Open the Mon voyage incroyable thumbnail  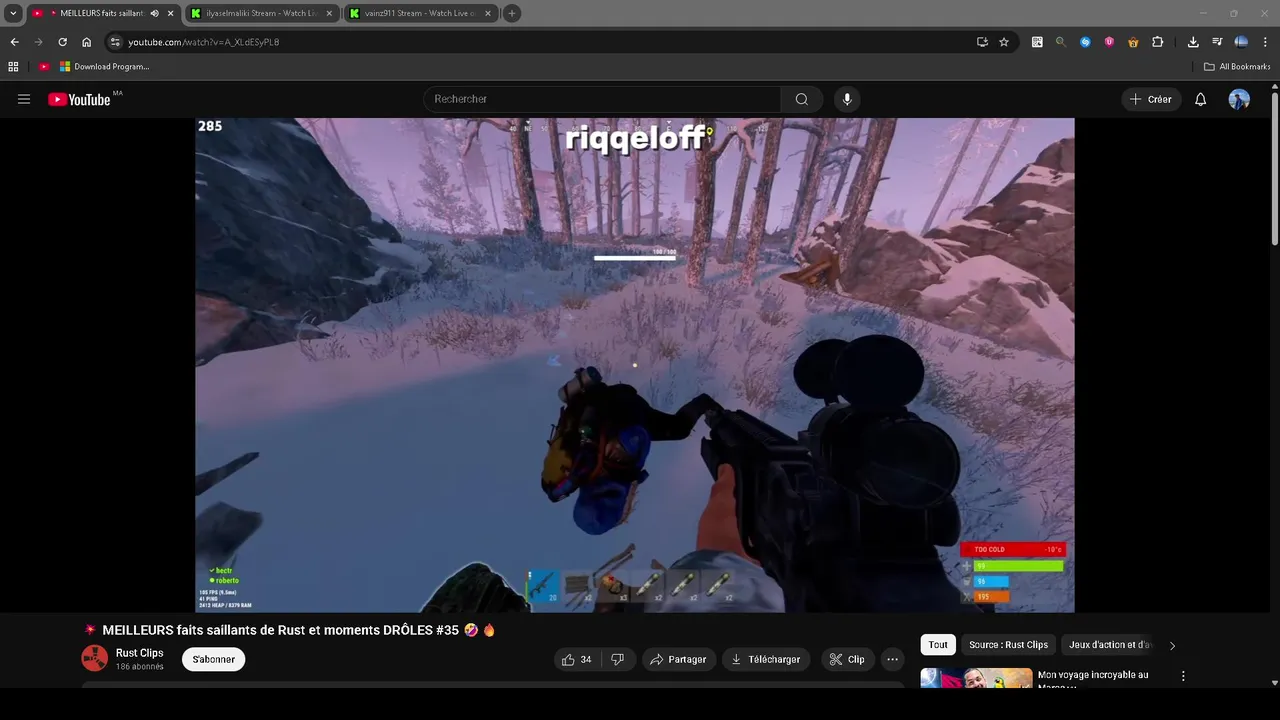[976, 678]
